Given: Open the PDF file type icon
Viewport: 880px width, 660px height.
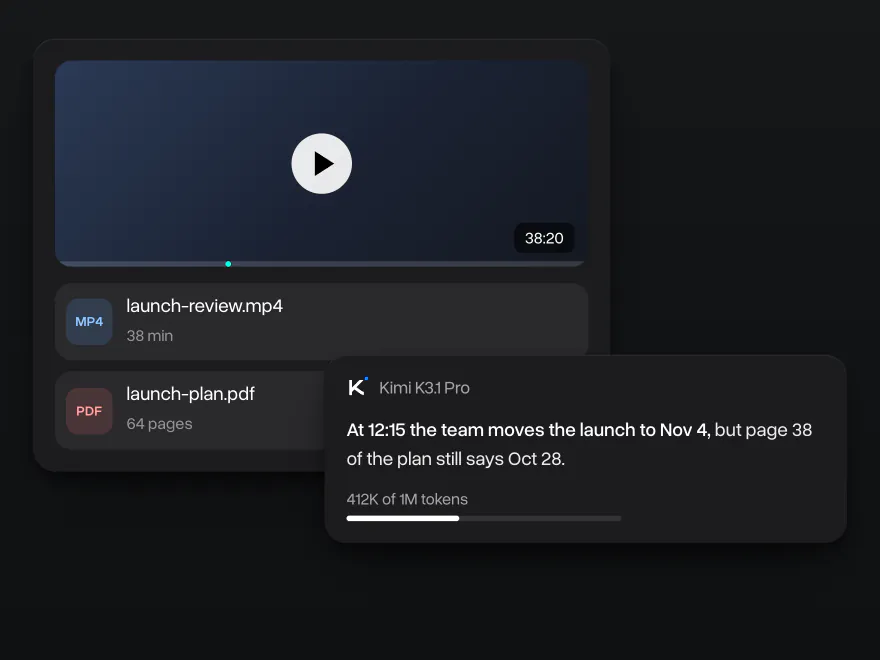Looking at the screenshot, I should 89,411.
